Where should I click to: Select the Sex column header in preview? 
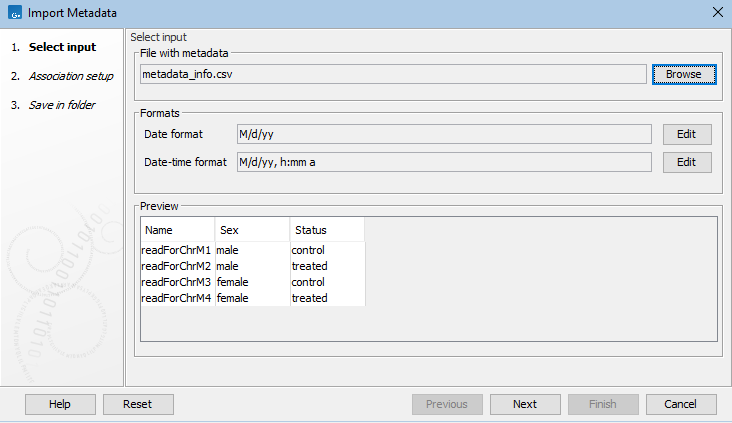pyautogui.click(x=252, y=230)
